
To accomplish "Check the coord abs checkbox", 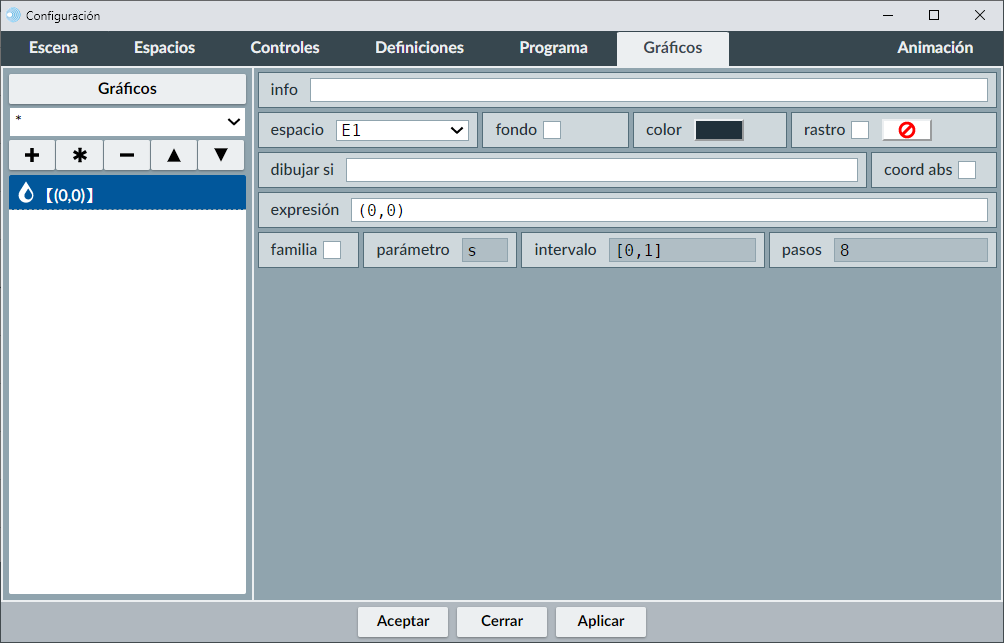I will pyautogui.click(x=967, y=170).
